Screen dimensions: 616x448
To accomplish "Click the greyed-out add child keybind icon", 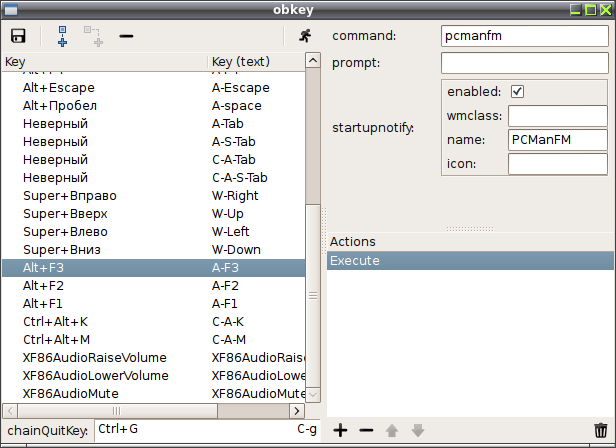I will tap(94, 36).
